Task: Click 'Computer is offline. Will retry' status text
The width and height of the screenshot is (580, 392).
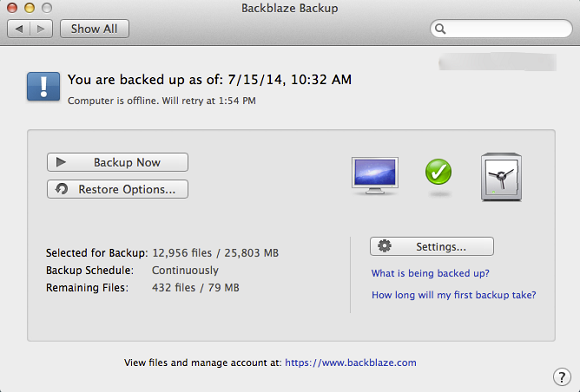Action: click(x=162, y=101)
